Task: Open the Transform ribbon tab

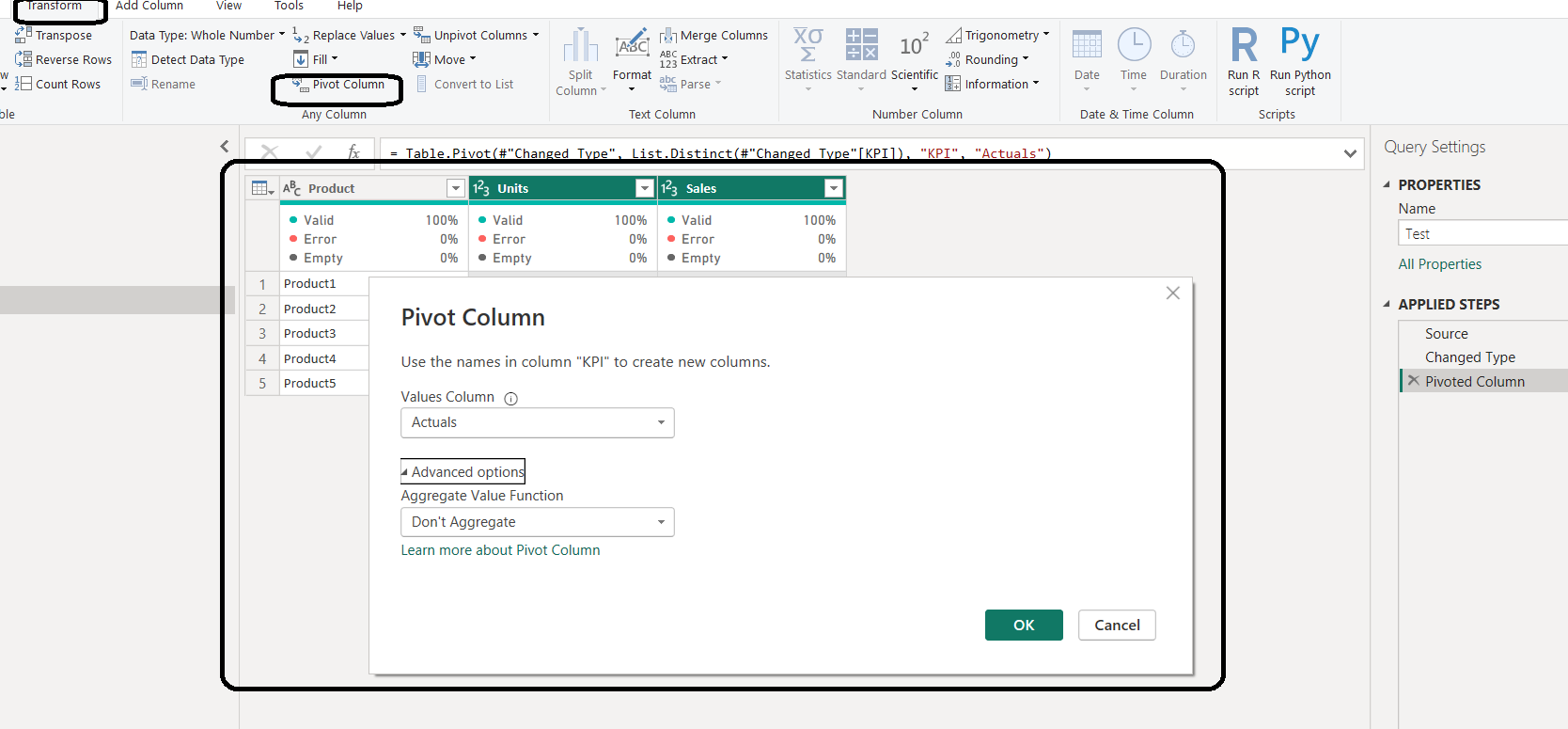Action: [x=54, y=6]
